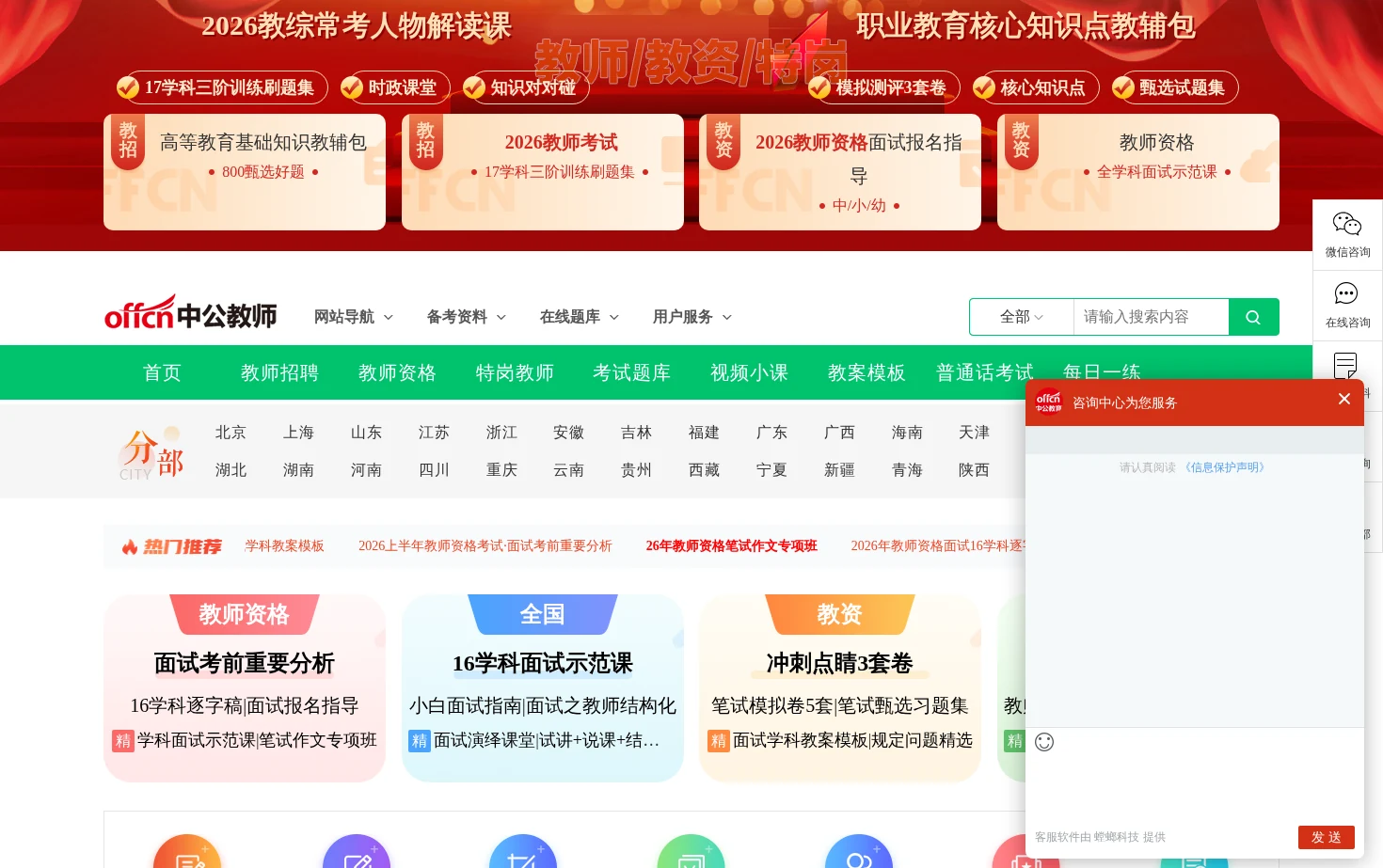Select the 四川 branch link
1383x868 pixels.
(434, 469)
